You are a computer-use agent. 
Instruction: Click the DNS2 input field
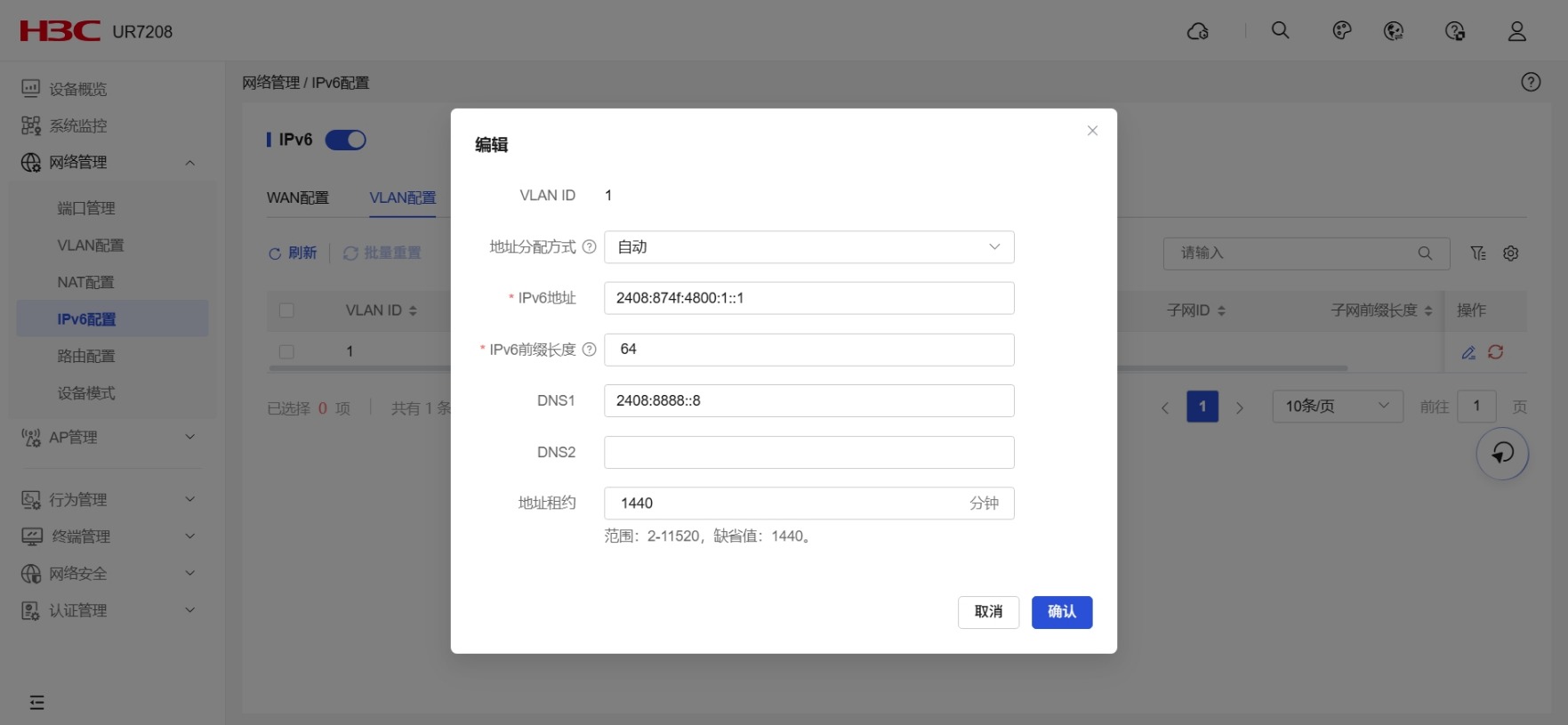tap(808, 452)
